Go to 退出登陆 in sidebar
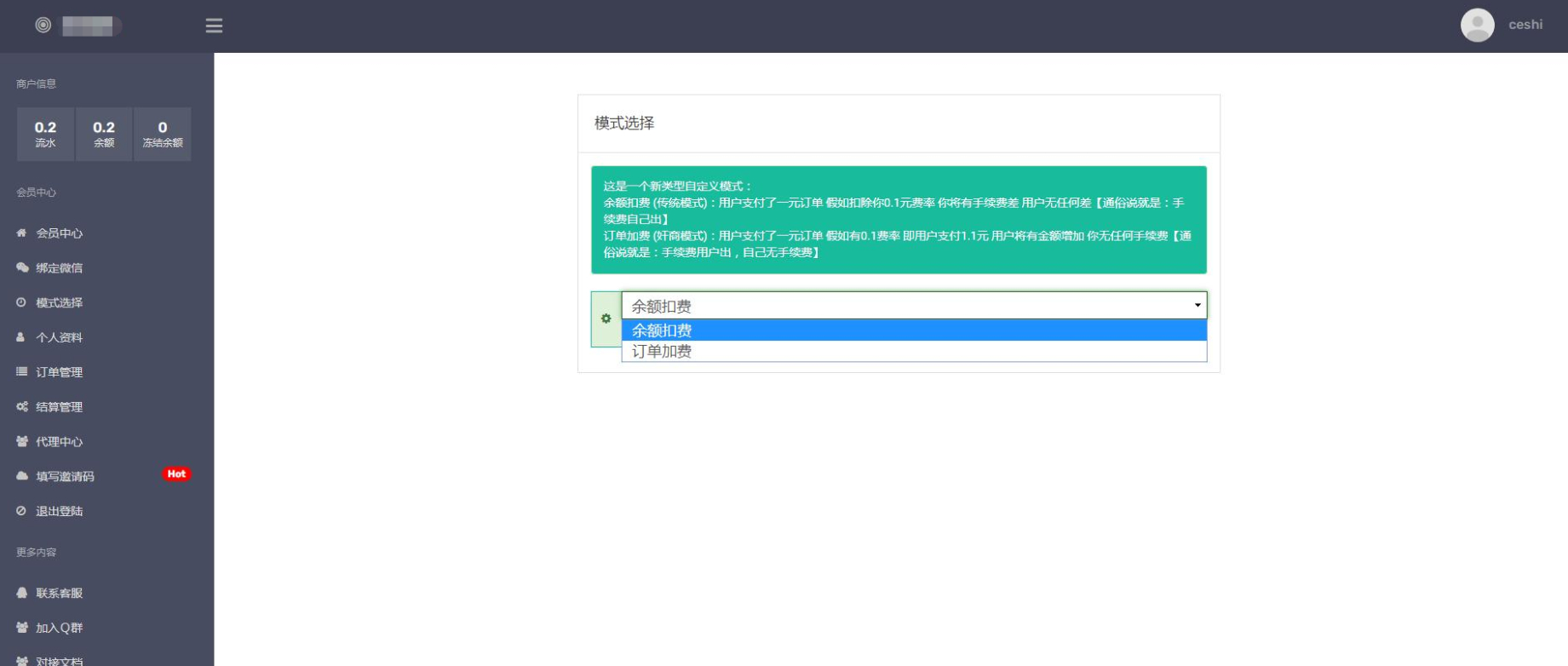1568x666 pixels. coord(59,511)
